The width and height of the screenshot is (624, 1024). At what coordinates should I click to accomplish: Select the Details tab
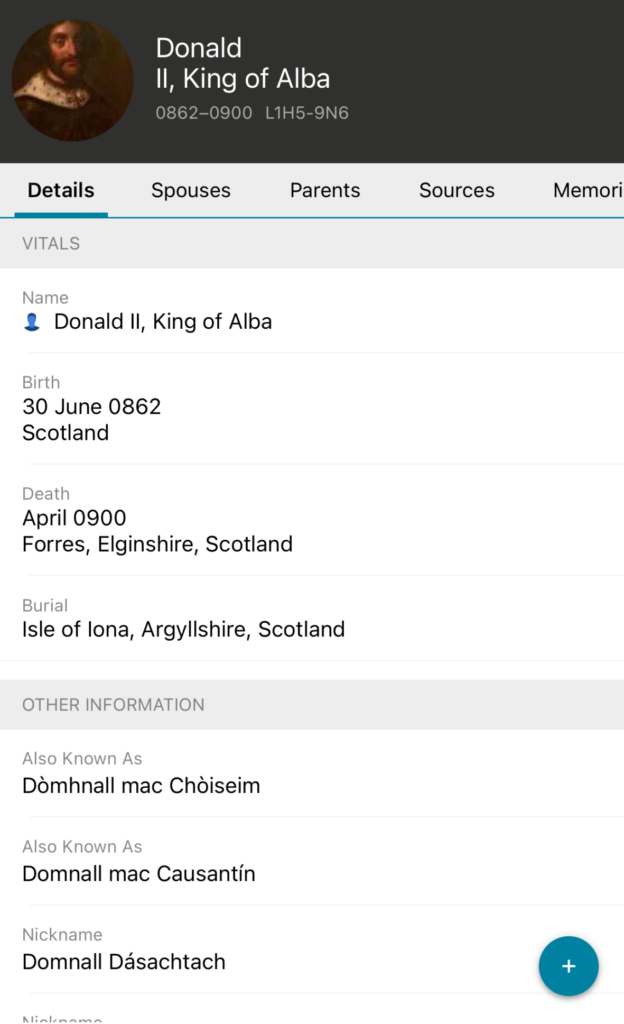61,190
